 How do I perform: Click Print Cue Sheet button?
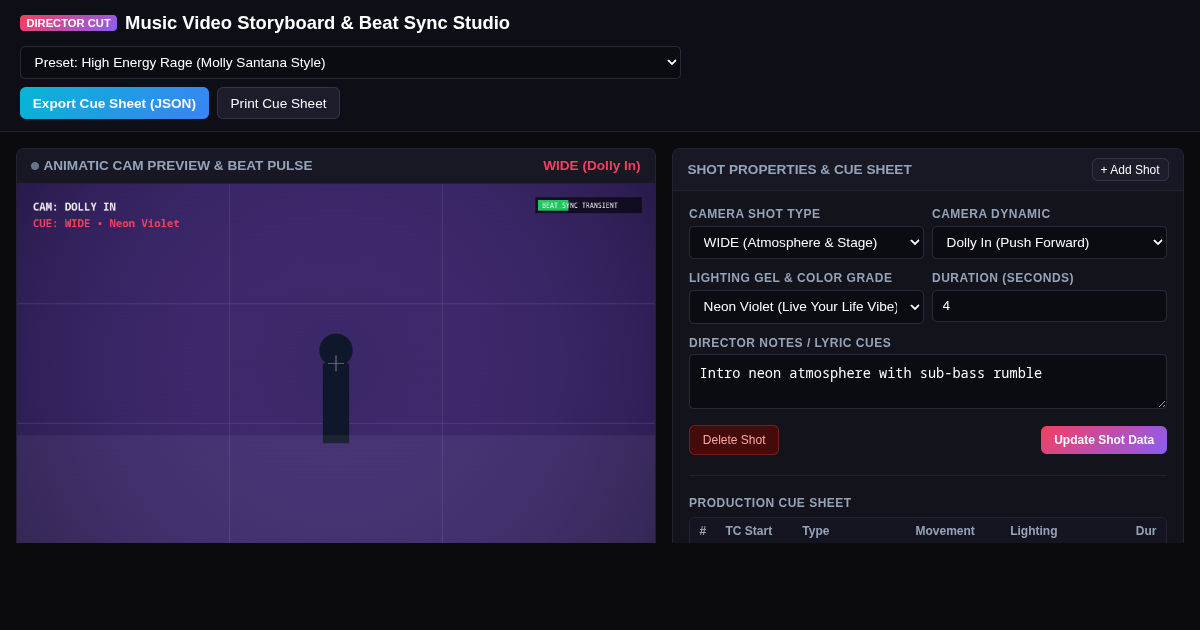(278, 103)
